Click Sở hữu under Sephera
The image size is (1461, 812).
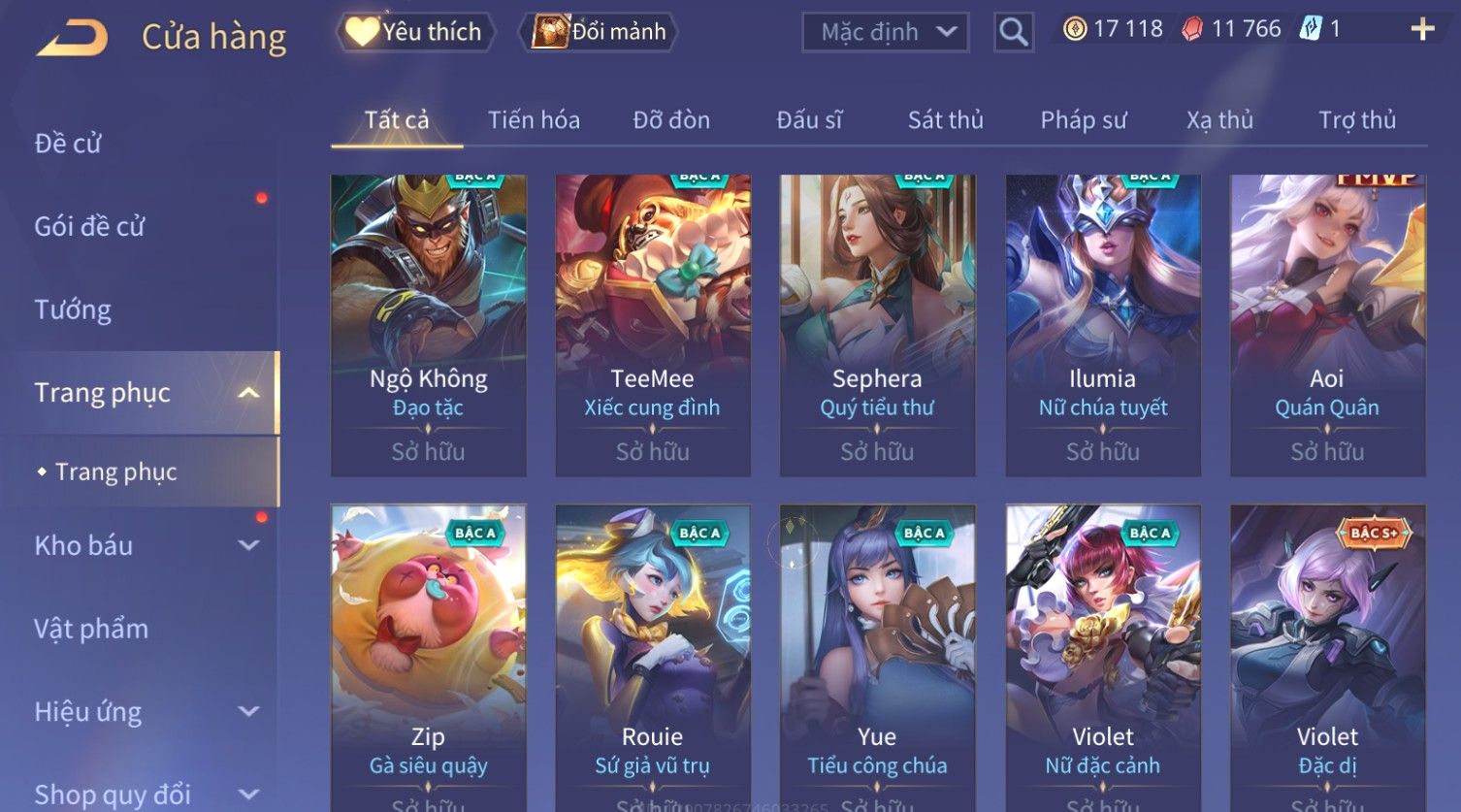click(x=877, y=452)
